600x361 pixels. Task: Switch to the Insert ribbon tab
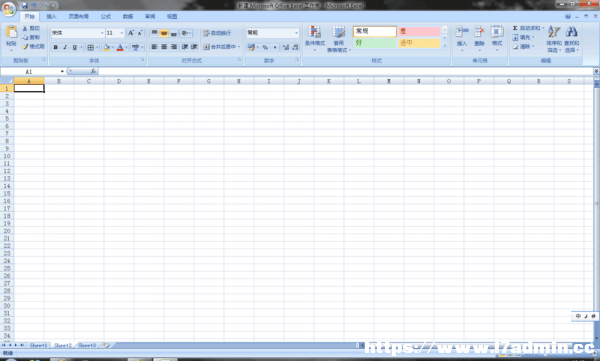pyautogui.click(x=51, y=16)
